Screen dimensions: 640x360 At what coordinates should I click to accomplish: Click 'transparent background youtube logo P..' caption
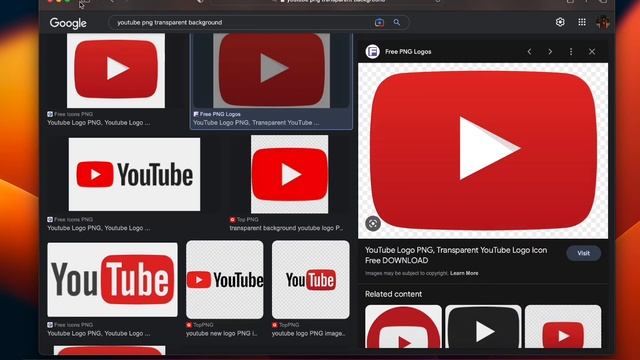(x=286, y=228)
